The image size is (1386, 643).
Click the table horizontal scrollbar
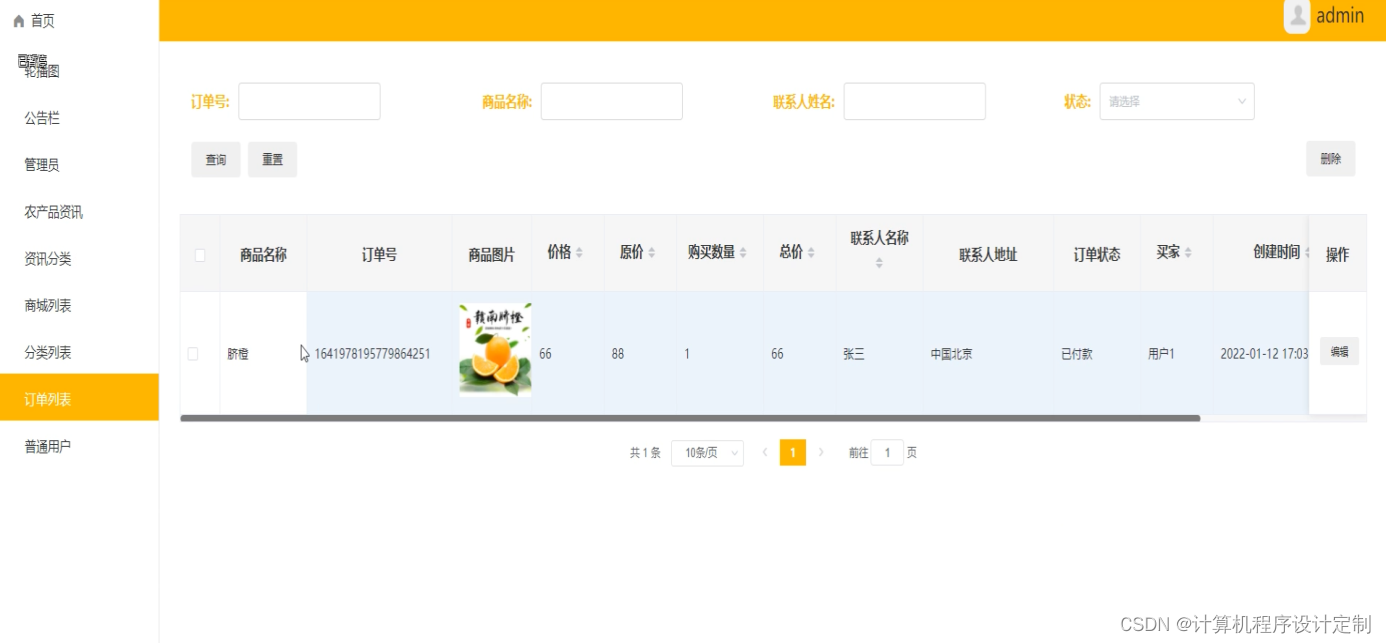pyautogui.click(x=690, y=418)
